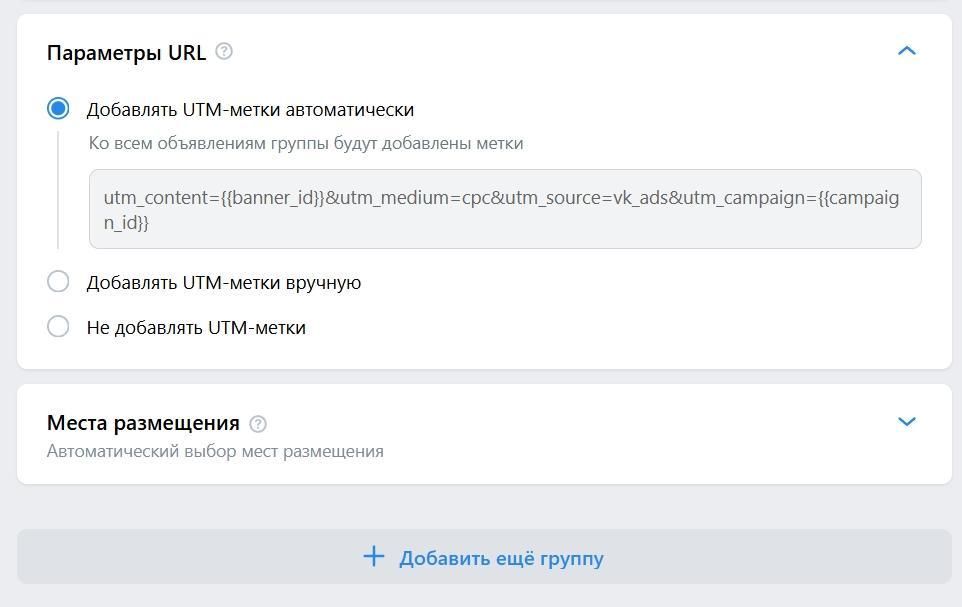Click the plus icon in Добавить ещё группу
The height and width of the screenshot is (607, 962).
(374, 557)
